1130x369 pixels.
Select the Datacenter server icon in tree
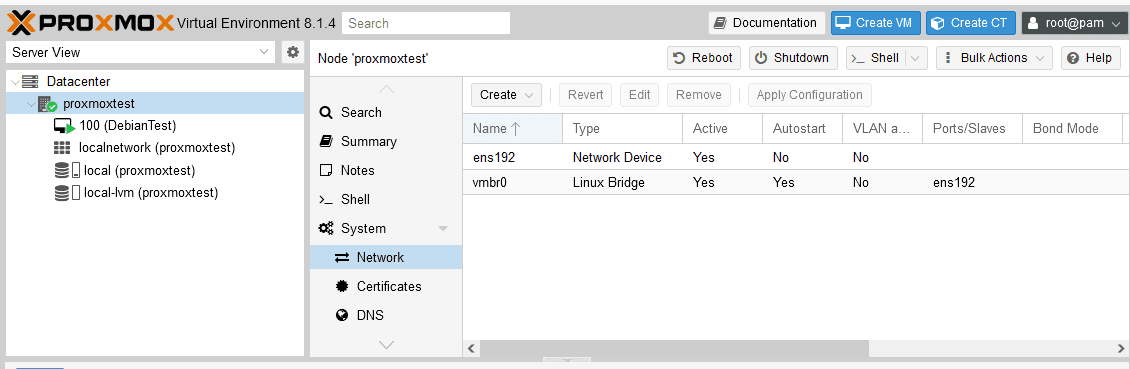tap(30, 81)
